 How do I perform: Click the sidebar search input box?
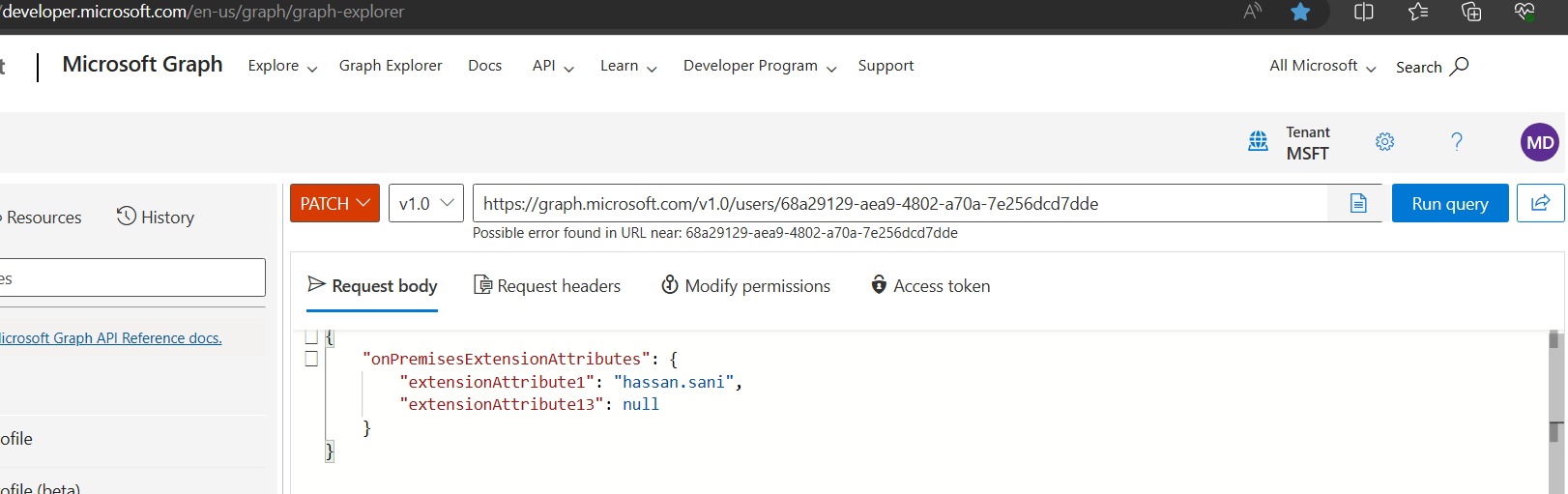tap(132, 277)
